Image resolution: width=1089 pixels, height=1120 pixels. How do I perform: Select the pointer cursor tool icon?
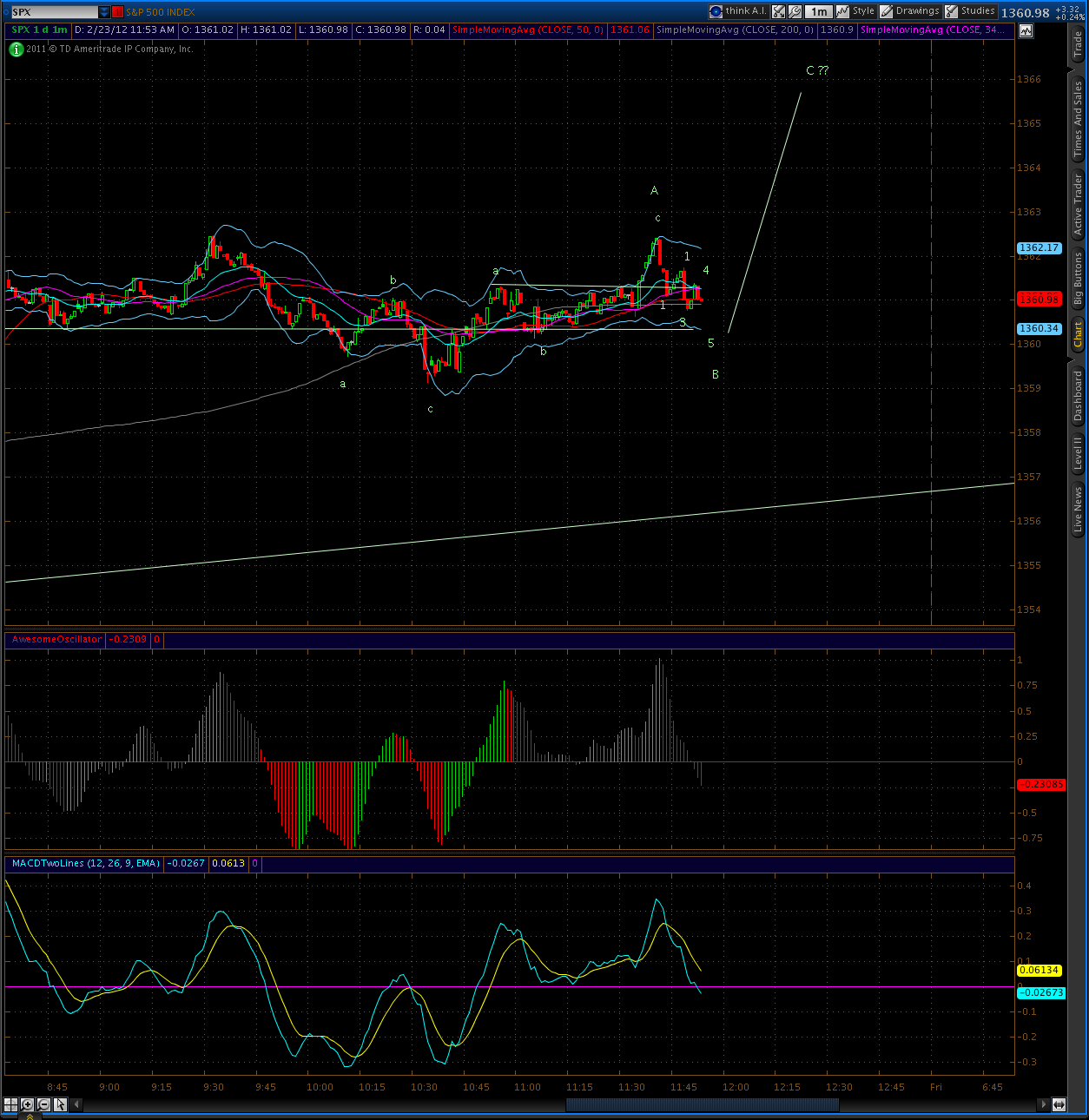pos(60,1104)
